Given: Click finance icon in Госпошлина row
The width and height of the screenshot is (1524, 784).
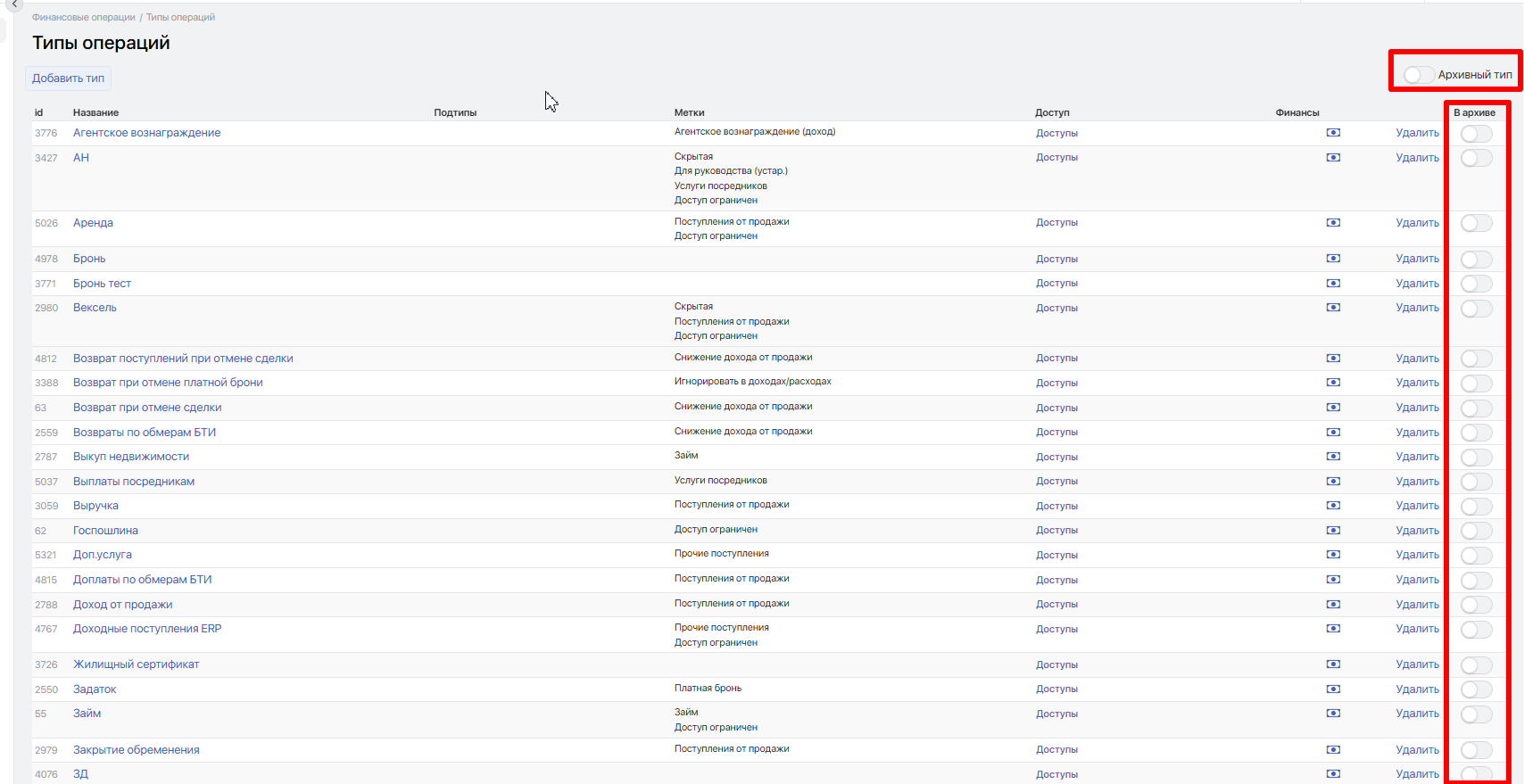Looking at the screenshot, I should 1333,530.
